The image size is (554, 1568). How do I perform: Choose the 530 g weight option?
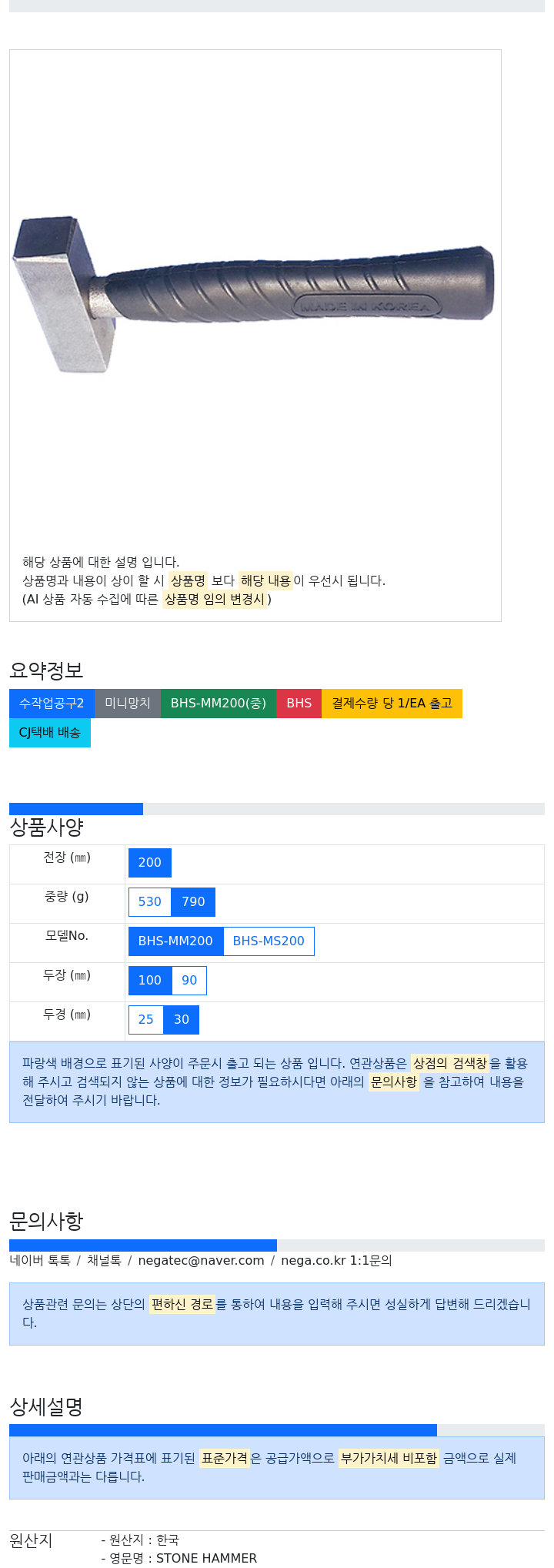coord(150,902)
